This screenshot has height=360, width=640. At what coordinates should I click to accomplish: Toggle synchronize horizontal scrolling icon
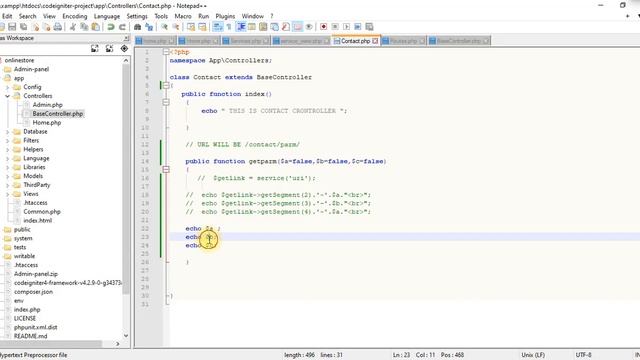(202, 27)
